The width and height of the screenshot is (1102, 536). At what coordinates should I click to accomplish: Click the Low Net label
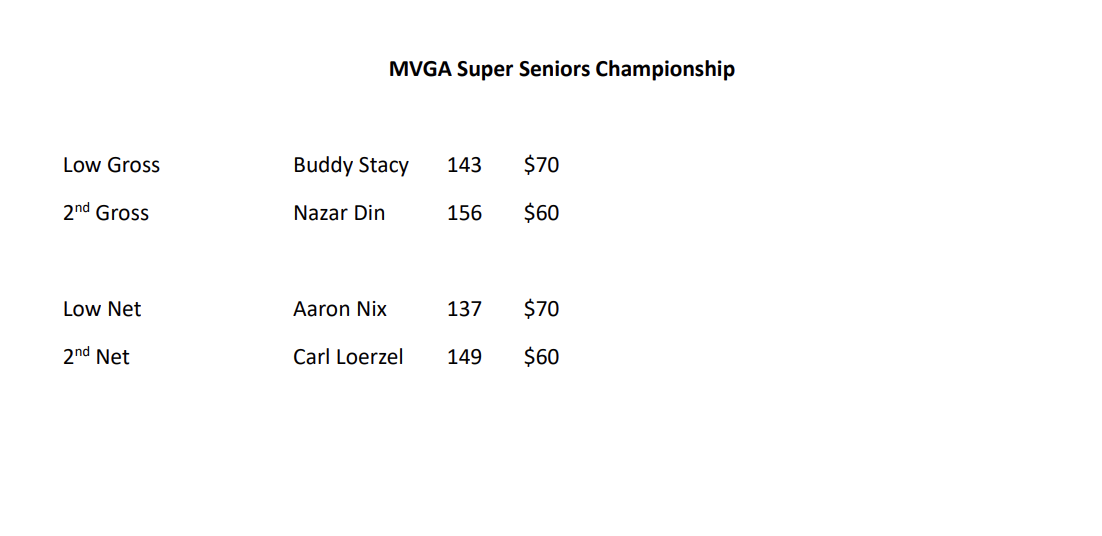tap(102, 309)
